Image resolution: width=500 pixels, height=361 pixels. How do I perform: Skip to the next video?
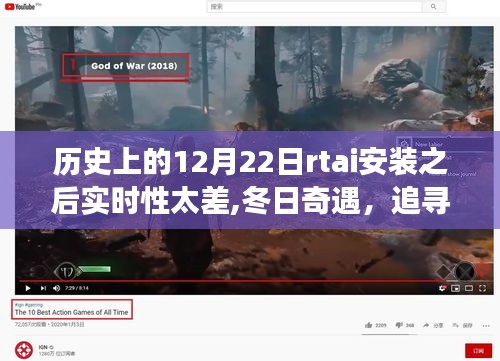pyautogui.click(x=43, y=288)
